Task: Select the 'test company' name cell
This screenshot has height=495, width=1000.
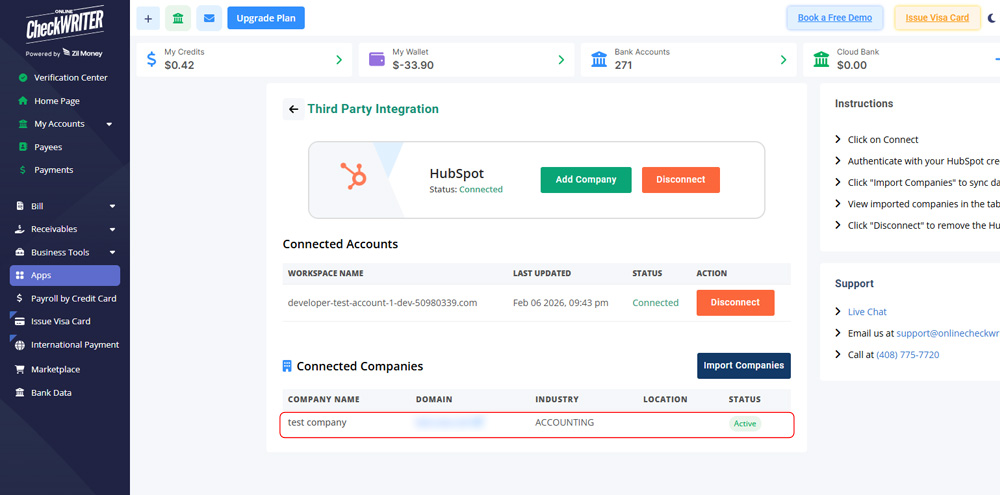Action: pos(317,422)
